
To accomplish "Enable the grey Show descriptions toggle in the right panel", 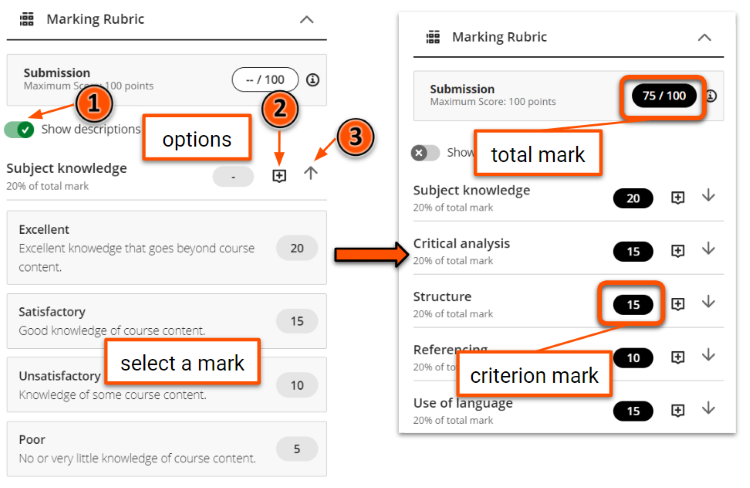I will tap(425, 153).
